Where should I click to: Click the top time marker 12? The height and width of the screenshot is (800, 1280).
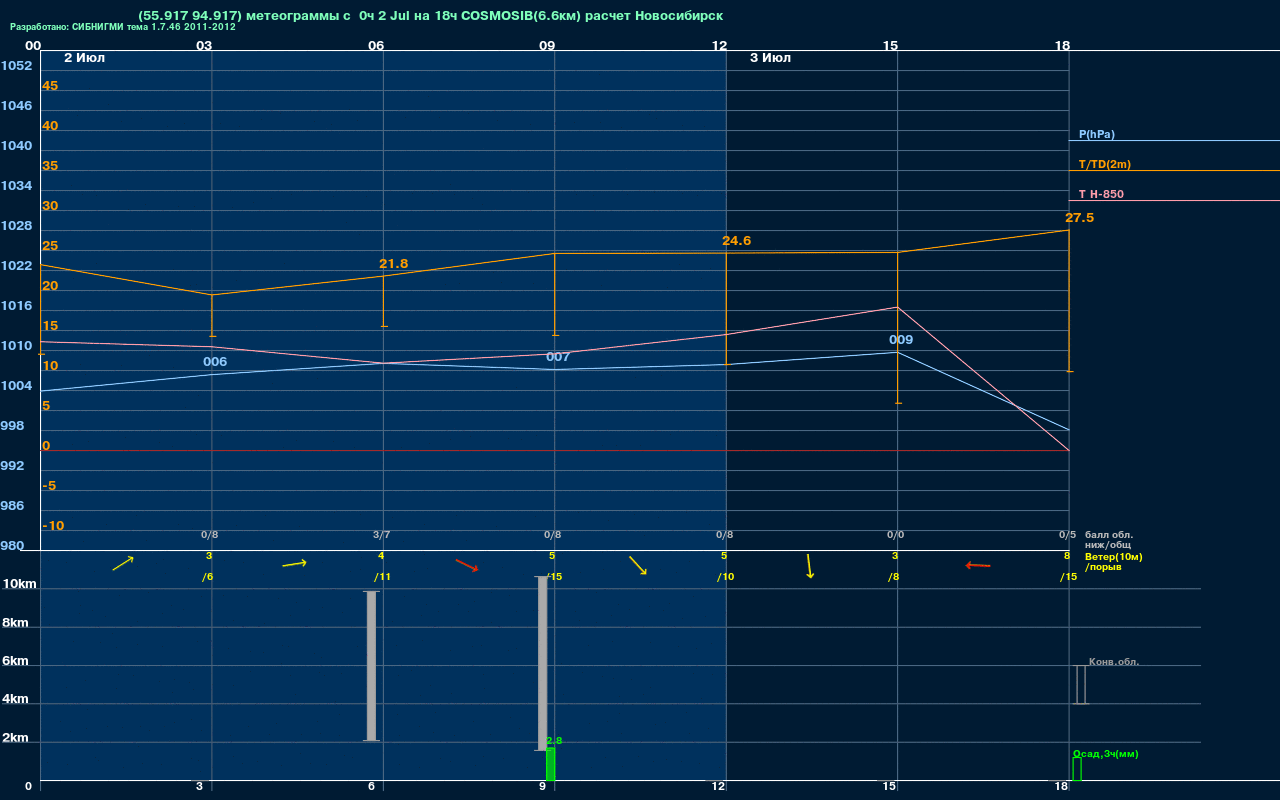coord(719,45)
